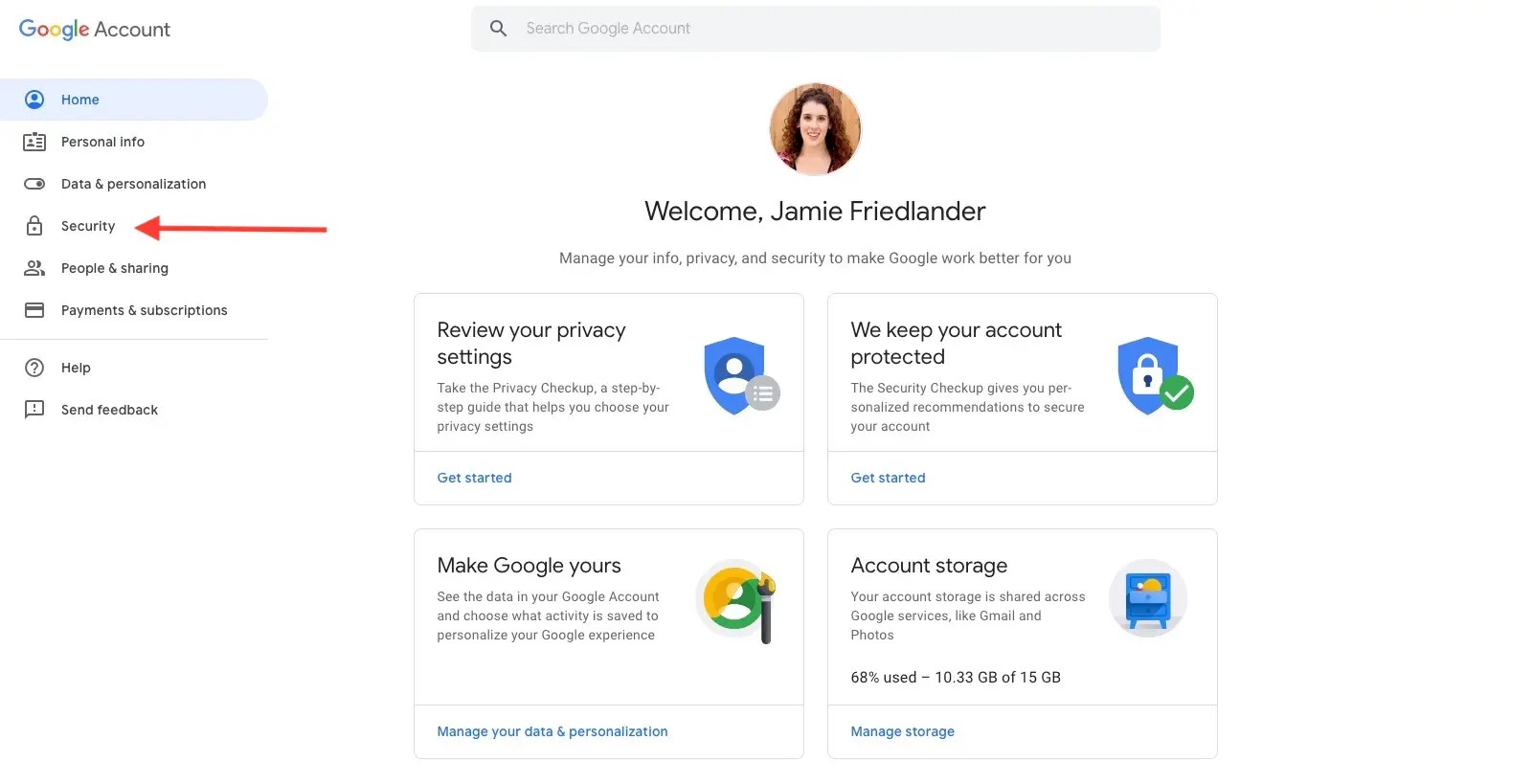
Task: Open Payments & subscriptions section
Action: click(145, 310)
